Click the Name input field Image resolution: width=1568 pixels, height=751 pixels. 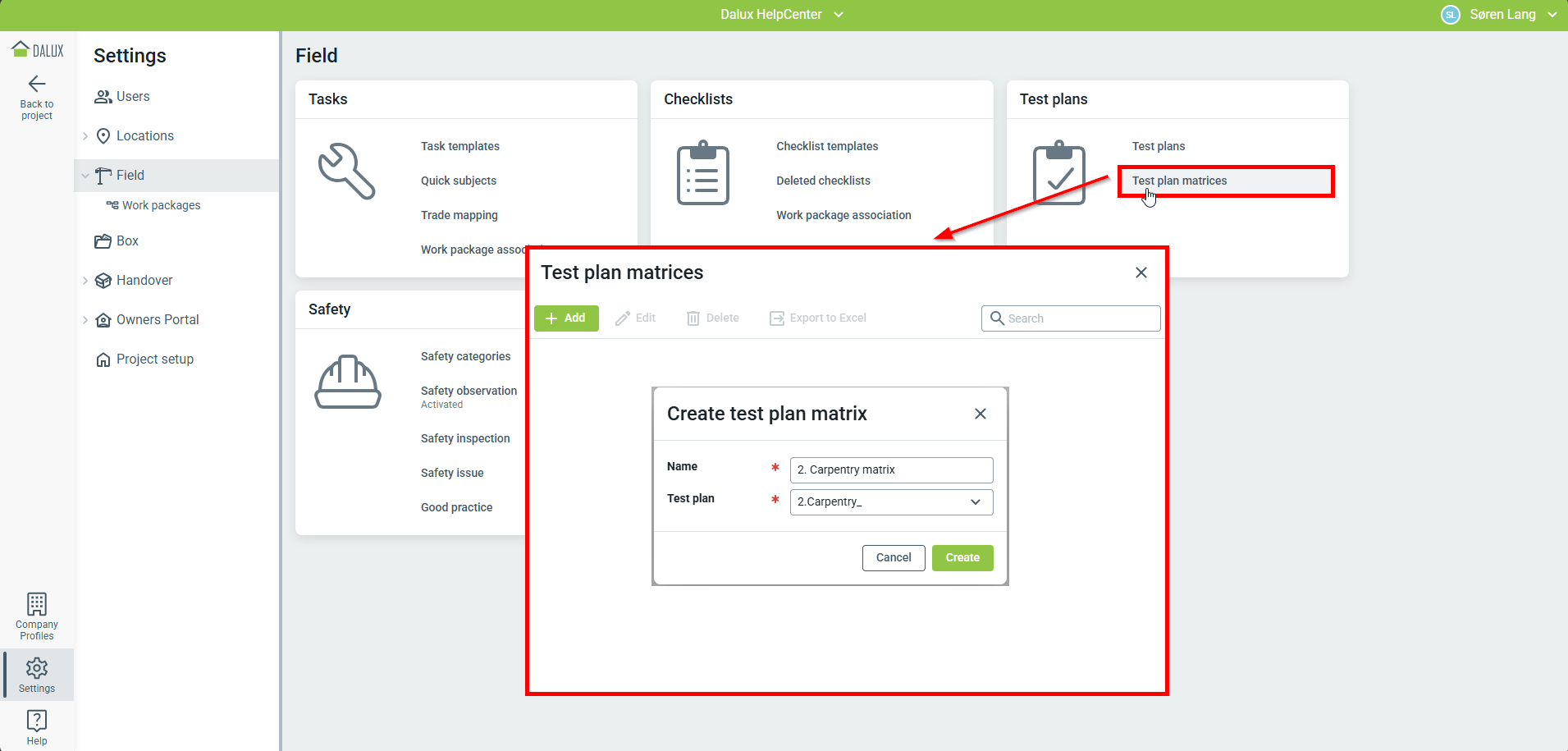point(891,470)
